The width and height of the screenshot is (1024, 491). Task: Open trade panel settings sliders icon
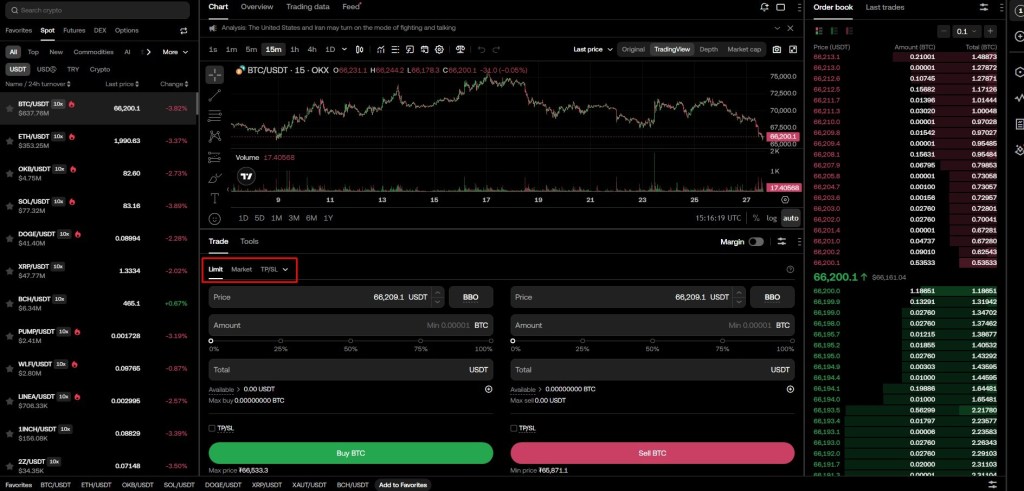click(782, 242)
